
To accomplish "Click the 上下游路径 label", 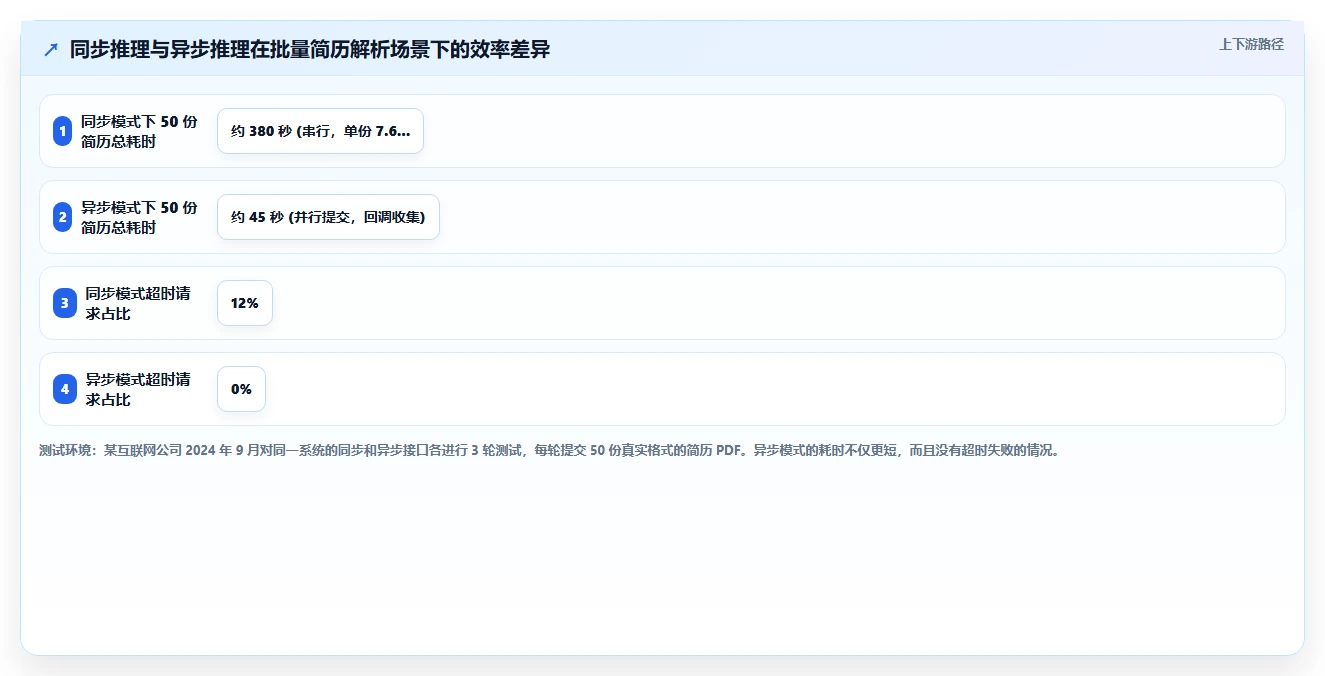I will pyautogui.click(x=1251, y=44).
